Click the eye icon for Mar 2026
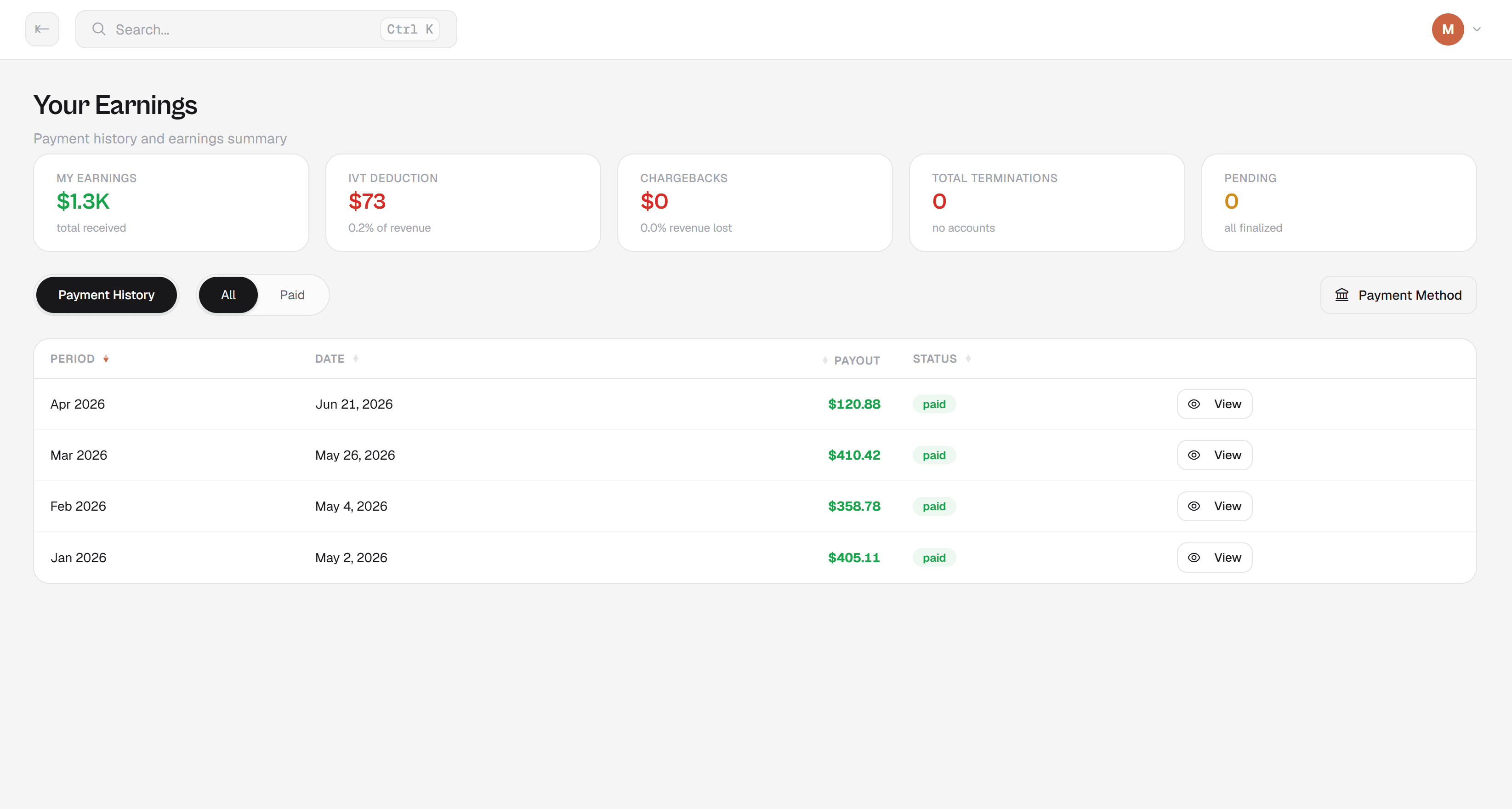1512x809 pixels. (1194, 455)
